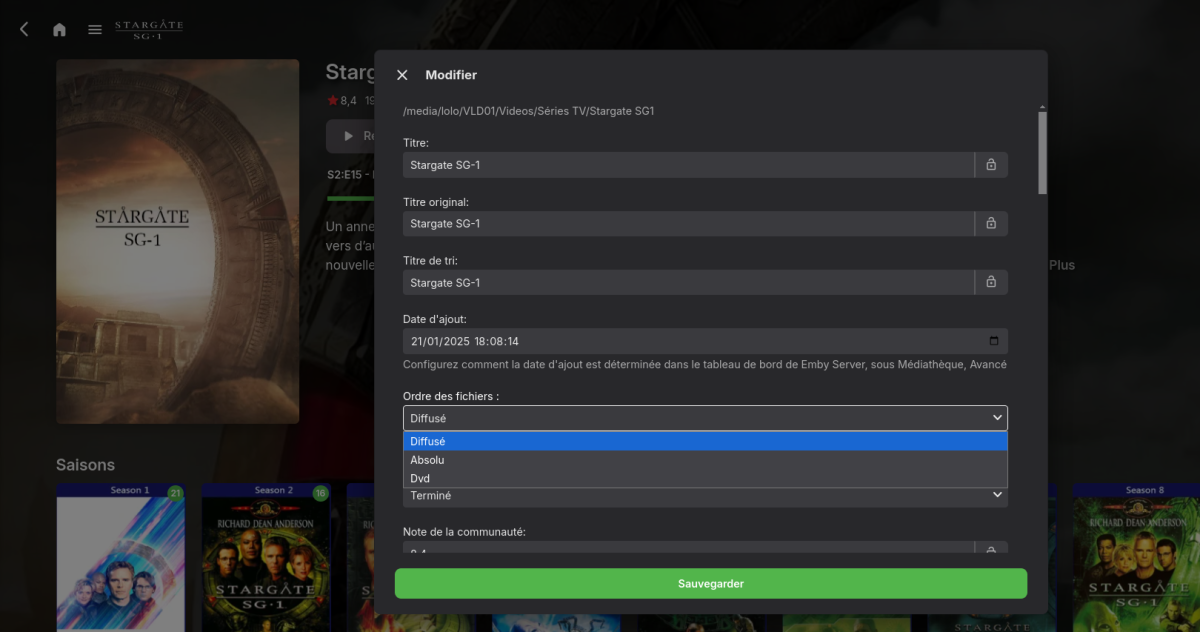1200x632 pixels.
Task: Click the play button behind the dialog
Action: click(350, 136)
